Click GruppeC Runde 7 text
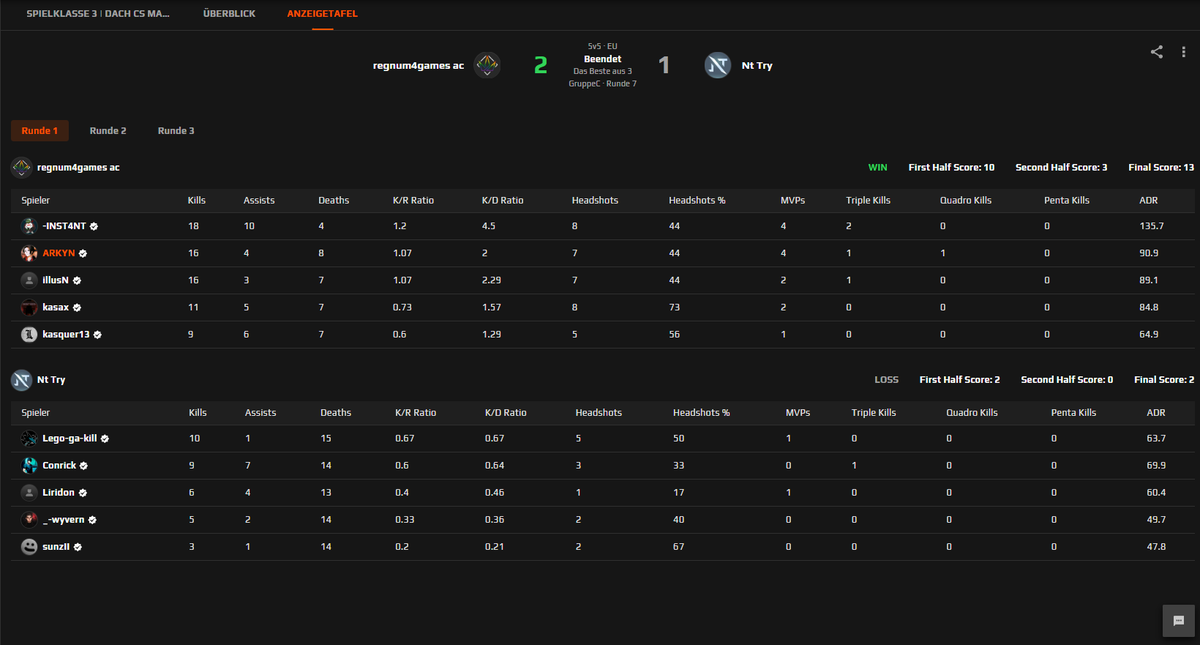Screen dimensions: 1200x645 click(x=603, y=84)
